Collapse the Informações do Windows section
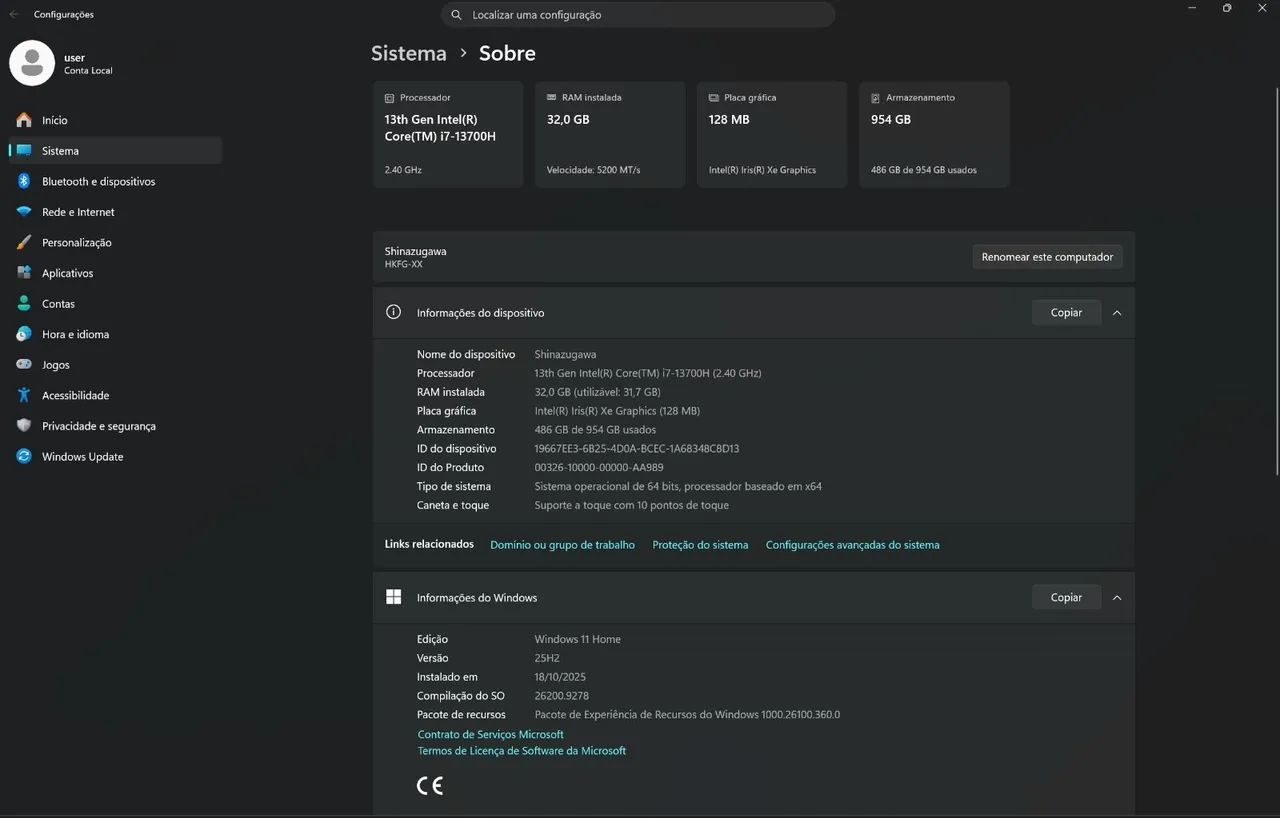Image resolution: width=1280 pixels, height=818 pixels. pos(1117,598)
